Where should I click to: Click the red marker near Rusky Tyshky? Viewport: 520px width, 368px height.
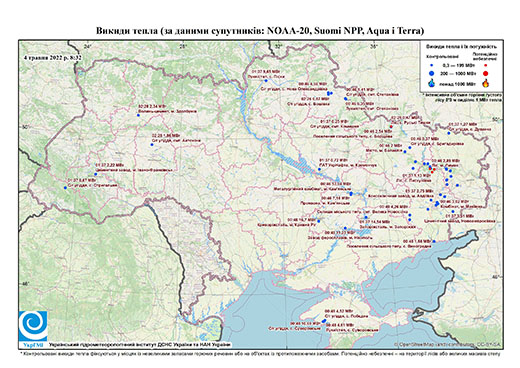[391, 127]
